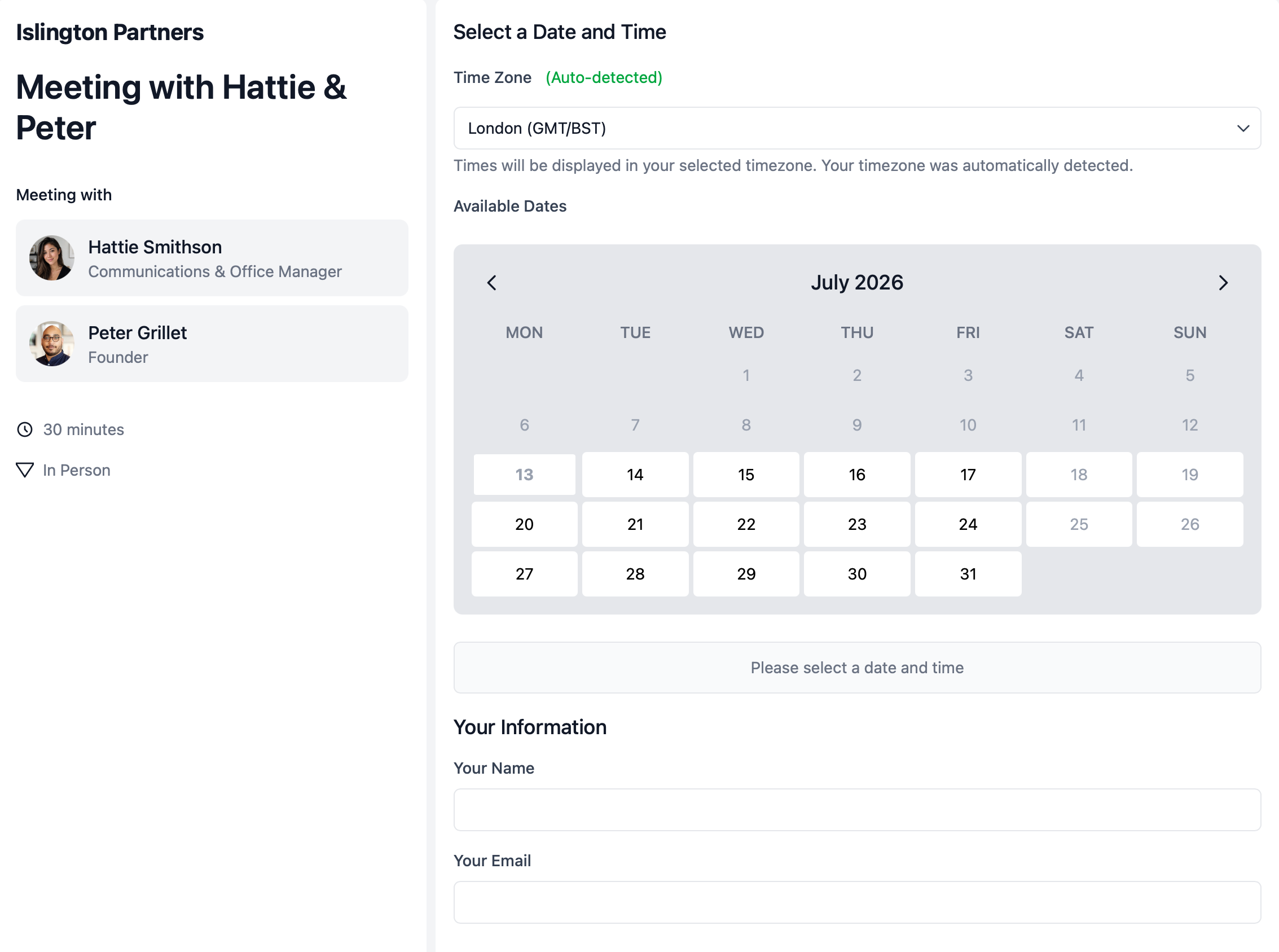The height and width of the screenshot is (952, 1279).
Task: Pick July 20 in the calendar
Action: [524, 524]
